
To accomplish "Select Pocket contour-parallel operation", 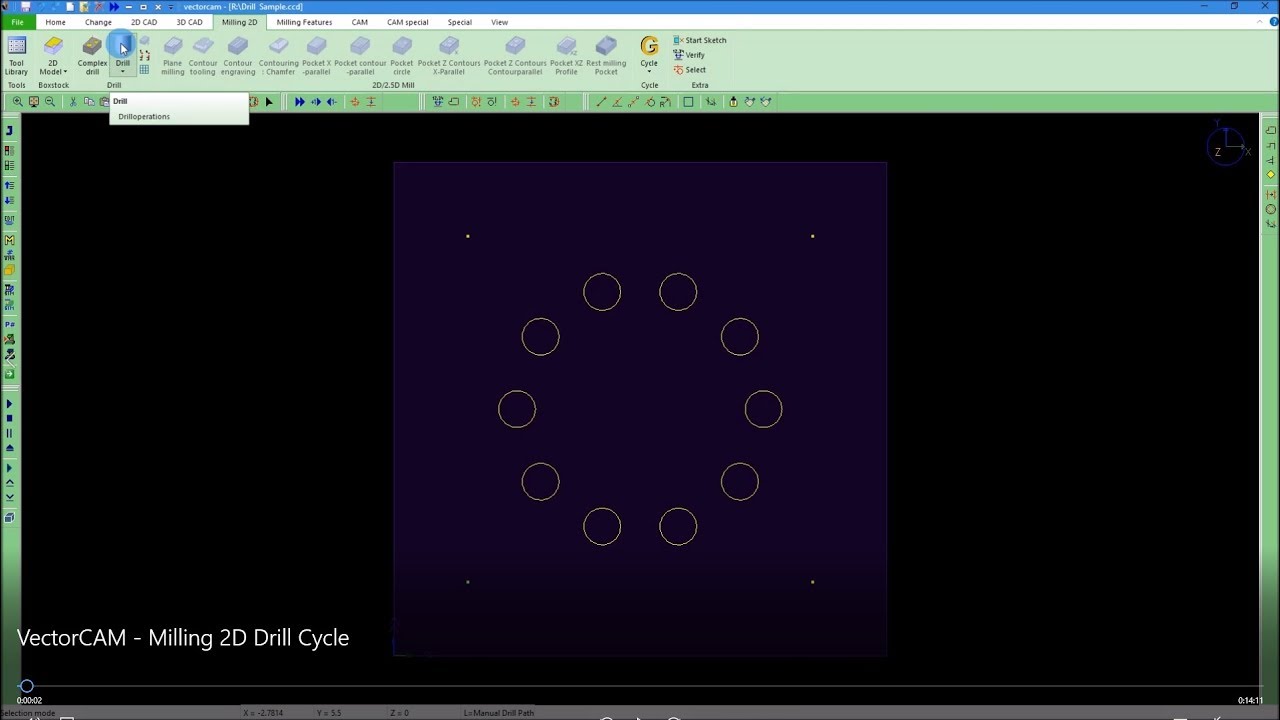I will [360, 56].
